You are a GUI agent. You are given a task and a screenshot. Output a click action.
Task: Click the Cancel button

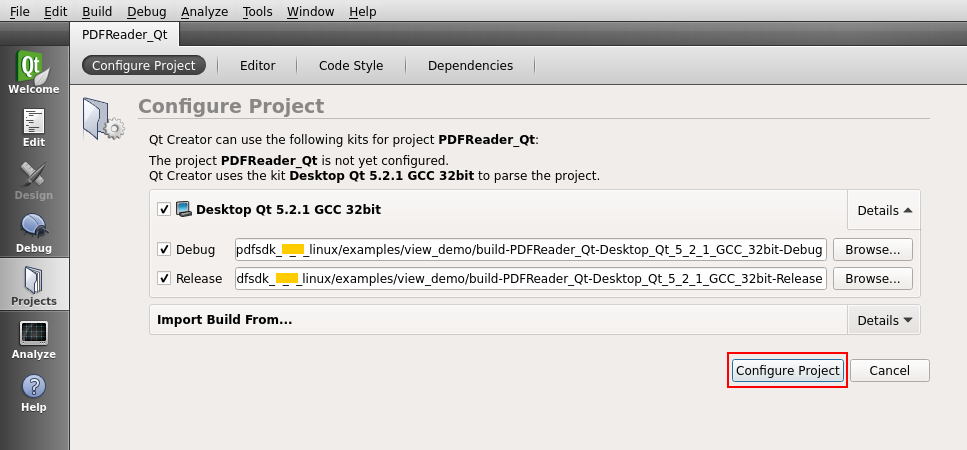click(x=889, y=371)
